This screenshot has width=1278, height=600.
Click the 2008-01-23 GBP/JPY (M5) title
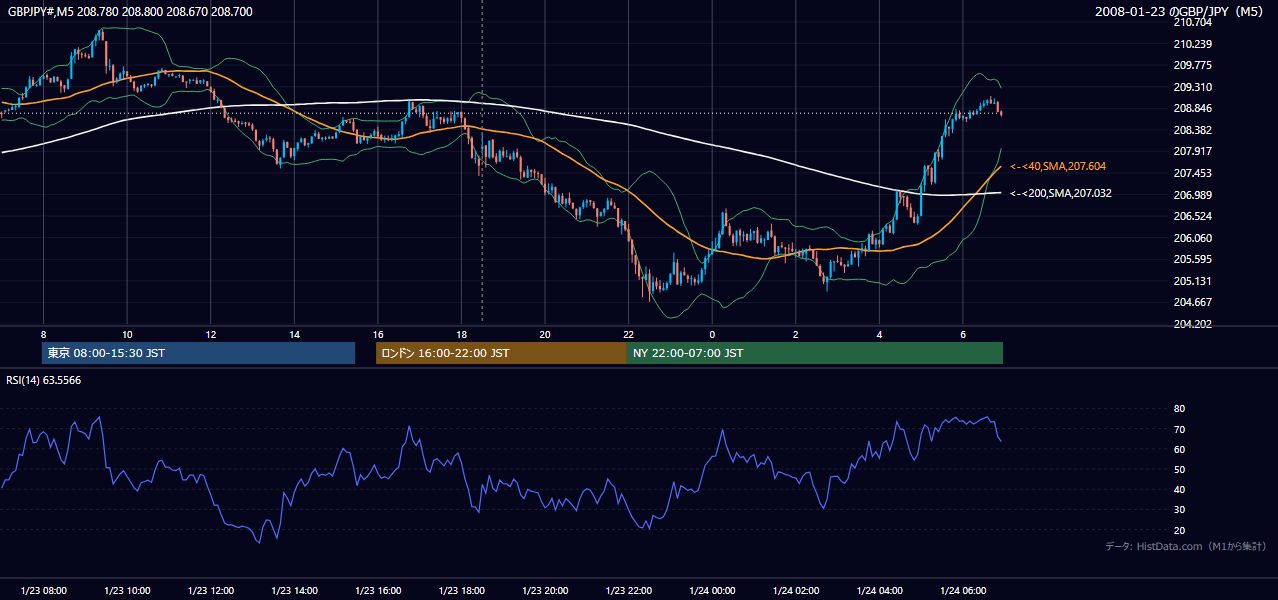[1180, 11]
